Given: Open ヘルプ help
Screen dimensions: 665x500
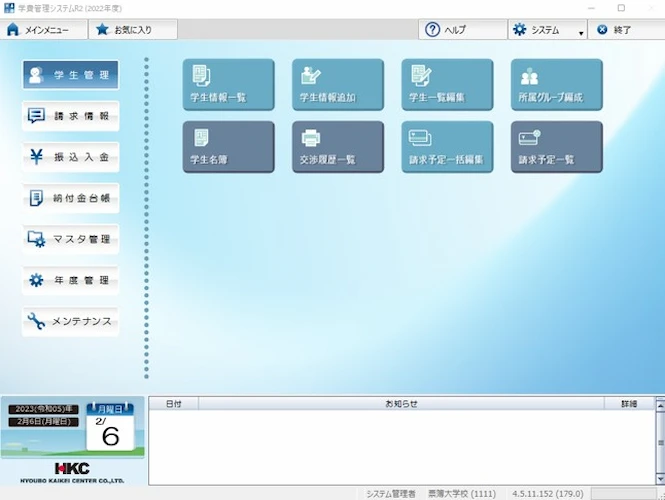Looking at the screenshot, I should [462, 30].
